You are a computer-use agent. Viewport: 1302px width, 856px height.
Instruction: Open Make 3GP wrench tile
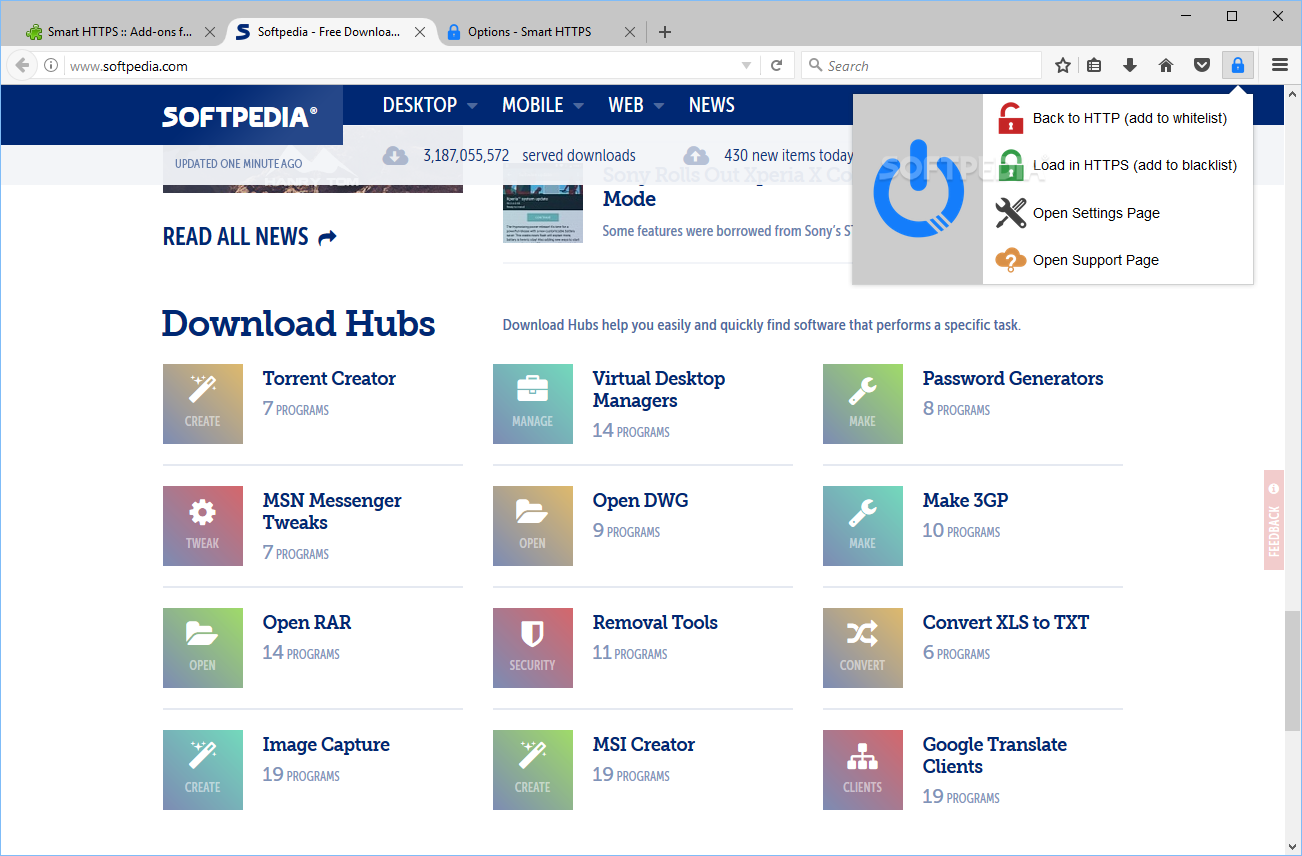(863, 526)
